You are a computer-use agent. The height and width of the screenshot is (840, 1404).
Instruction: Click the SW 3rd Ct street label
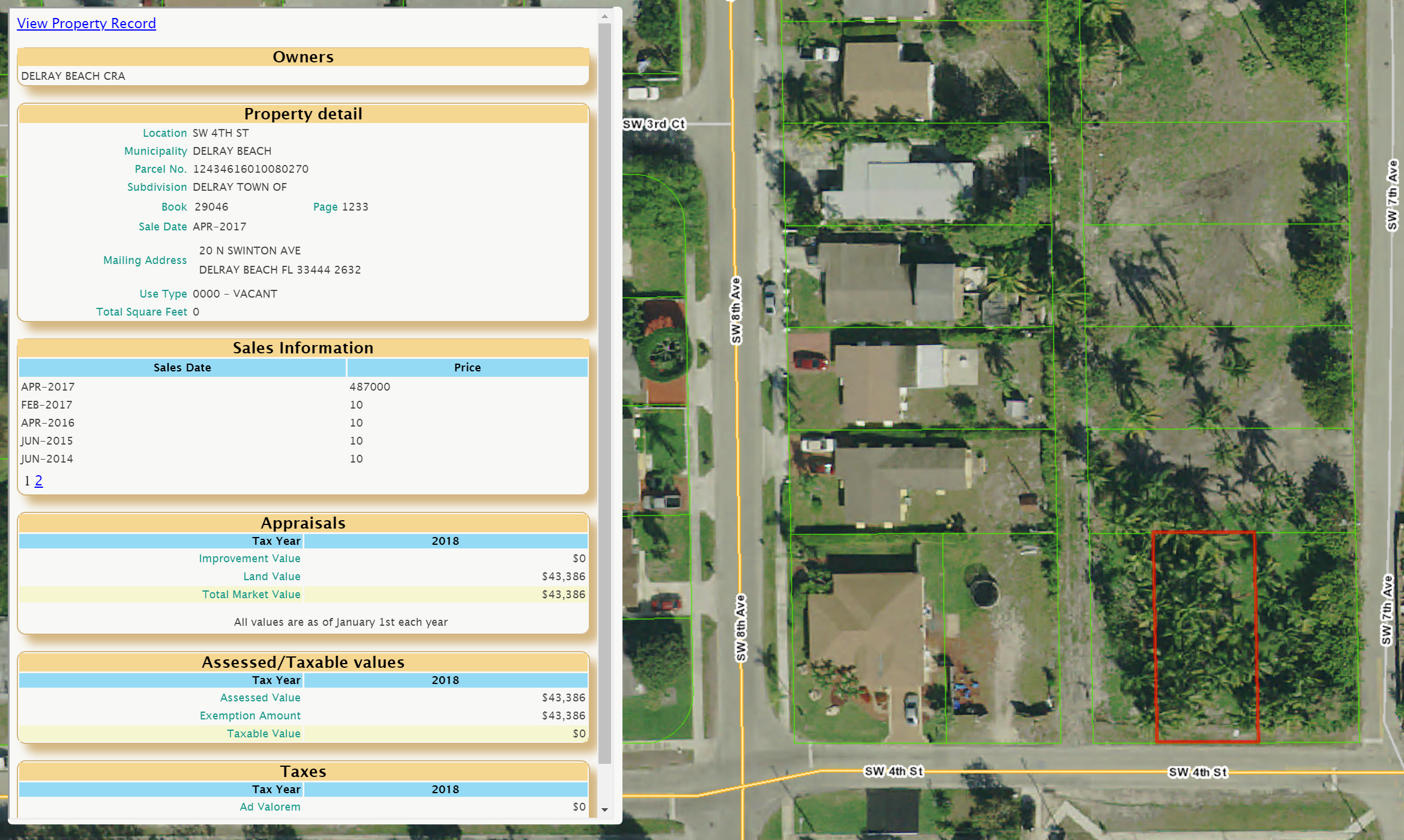click(654, 124)
